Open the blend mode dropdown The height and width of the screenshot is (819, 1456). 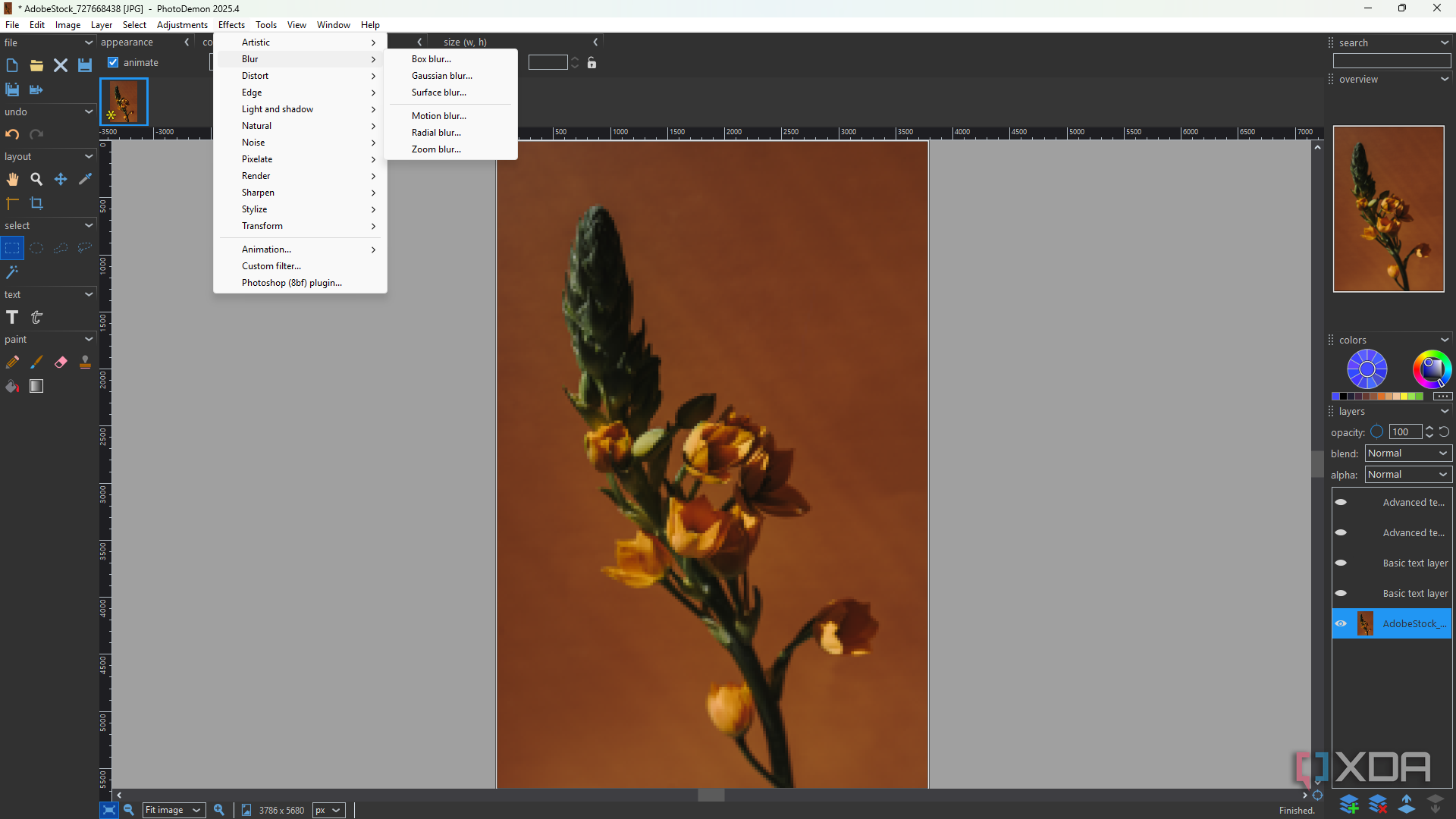pos(1408,453)
